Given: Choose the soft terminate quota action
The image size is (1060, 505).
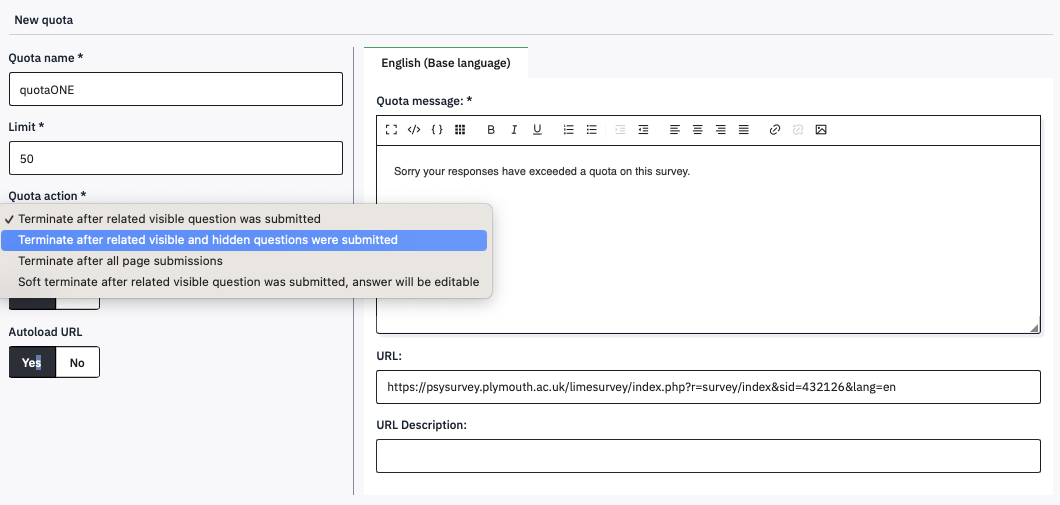Looking at the screenshot, I should click(248, 282).
